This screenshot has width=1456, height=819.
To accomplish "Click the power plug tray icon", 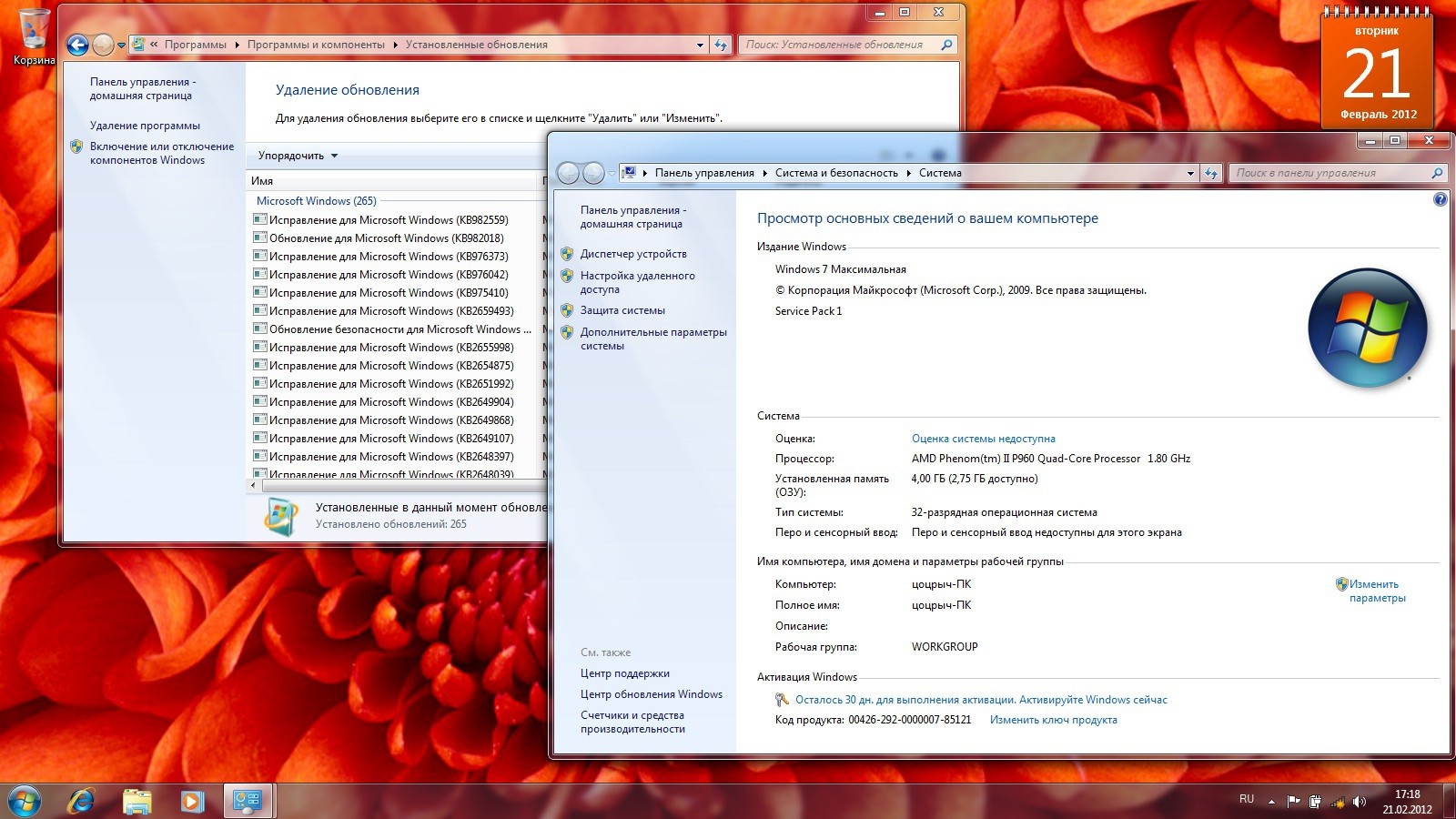I will click(x=1315, y=802).
